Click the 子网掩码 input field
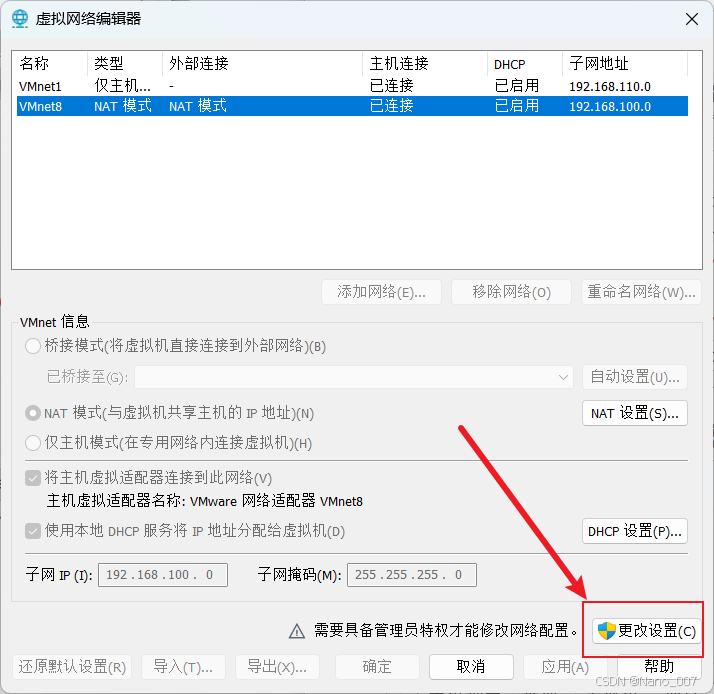 click(x=412, y=575)
